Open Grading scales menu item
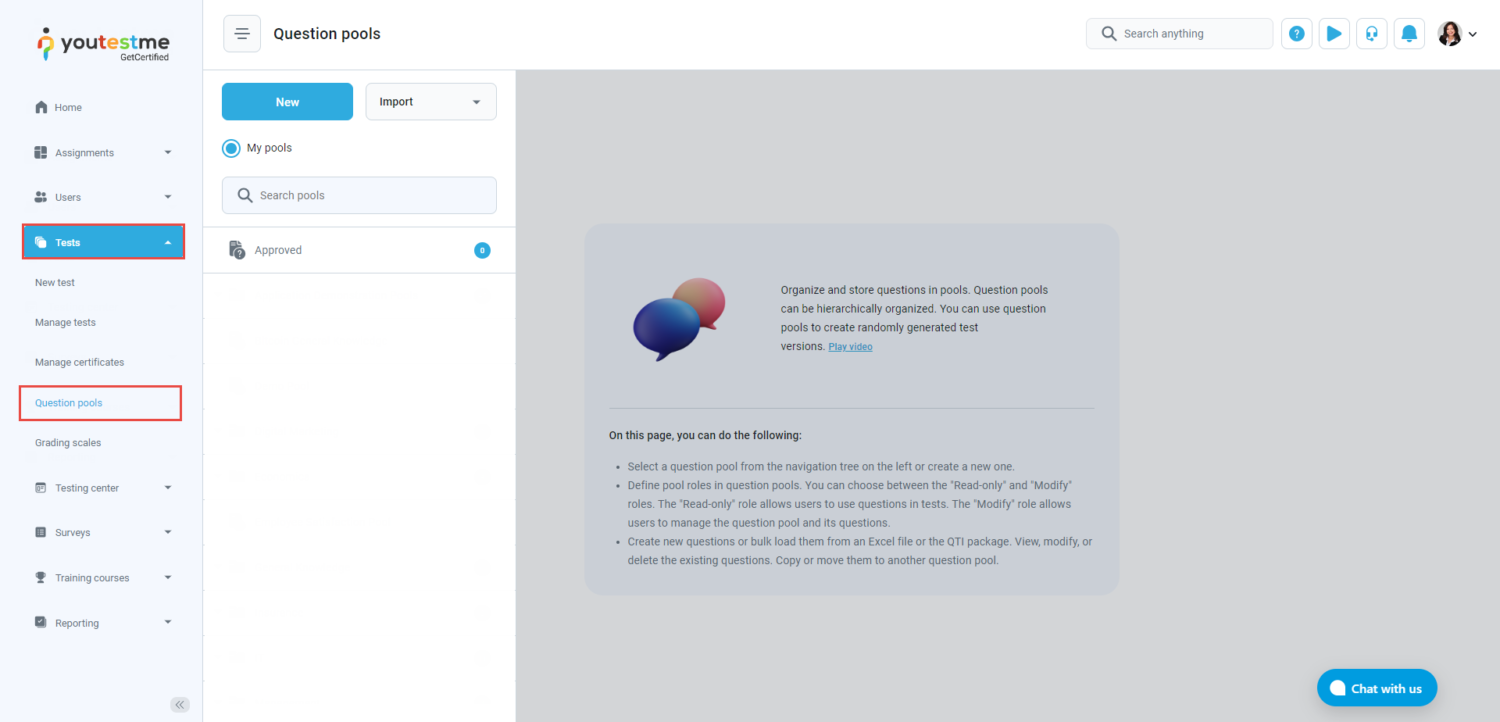 click(x=68, y=443)
